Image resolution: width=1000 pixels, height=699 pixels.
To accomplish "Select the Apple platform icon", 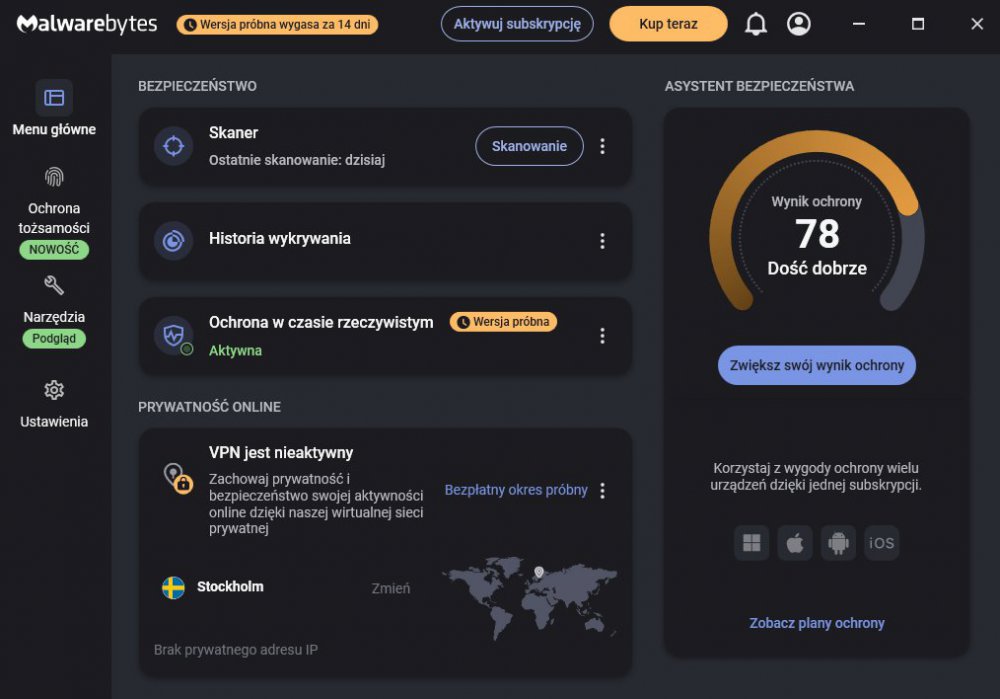I will click(x=795, y=543).
